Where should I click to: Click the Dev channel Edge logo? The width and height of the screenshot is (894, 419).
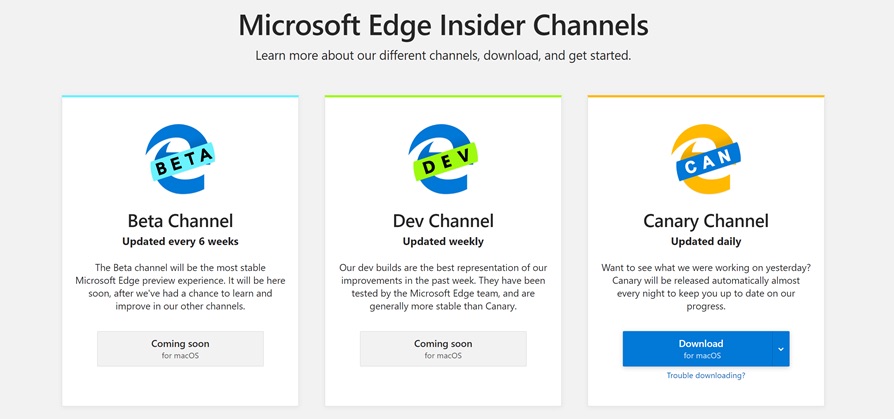(x=443, y=157)
